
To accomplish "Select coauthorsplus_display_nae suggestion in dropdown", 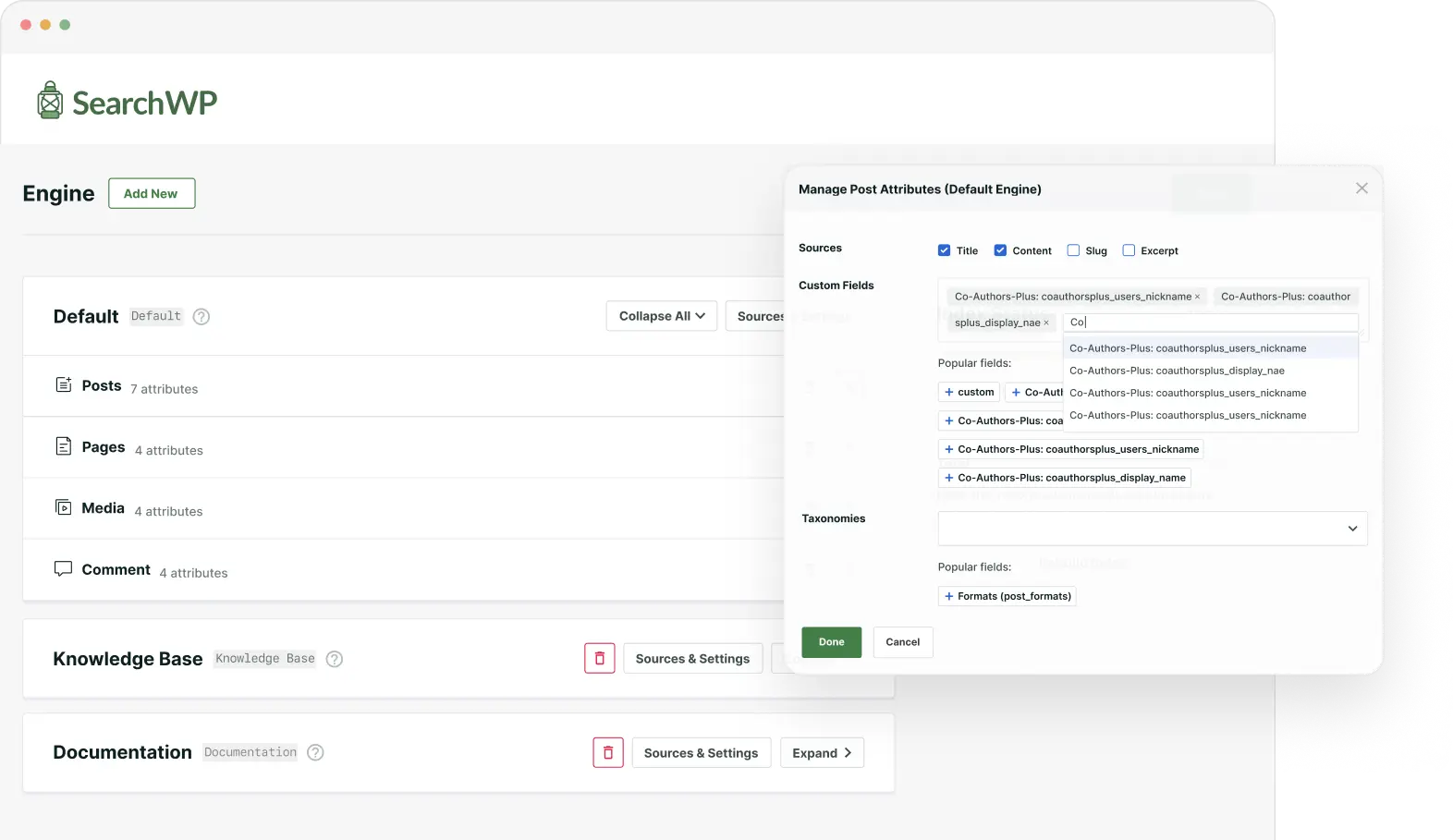I will [1211, 371].
